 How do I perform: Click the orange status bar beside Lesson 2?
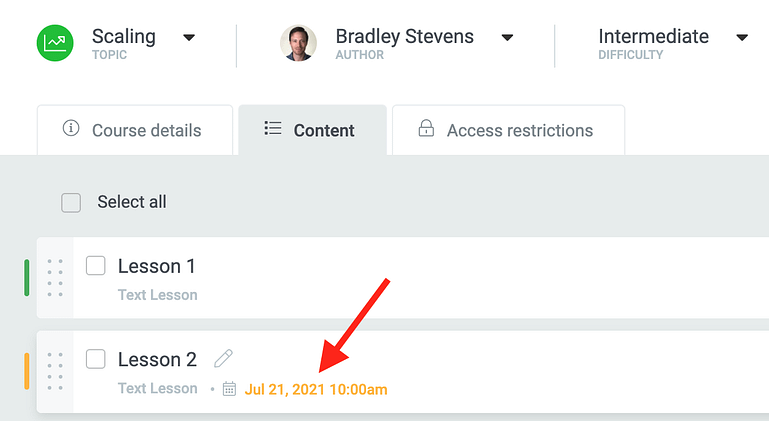click(27, 371)
